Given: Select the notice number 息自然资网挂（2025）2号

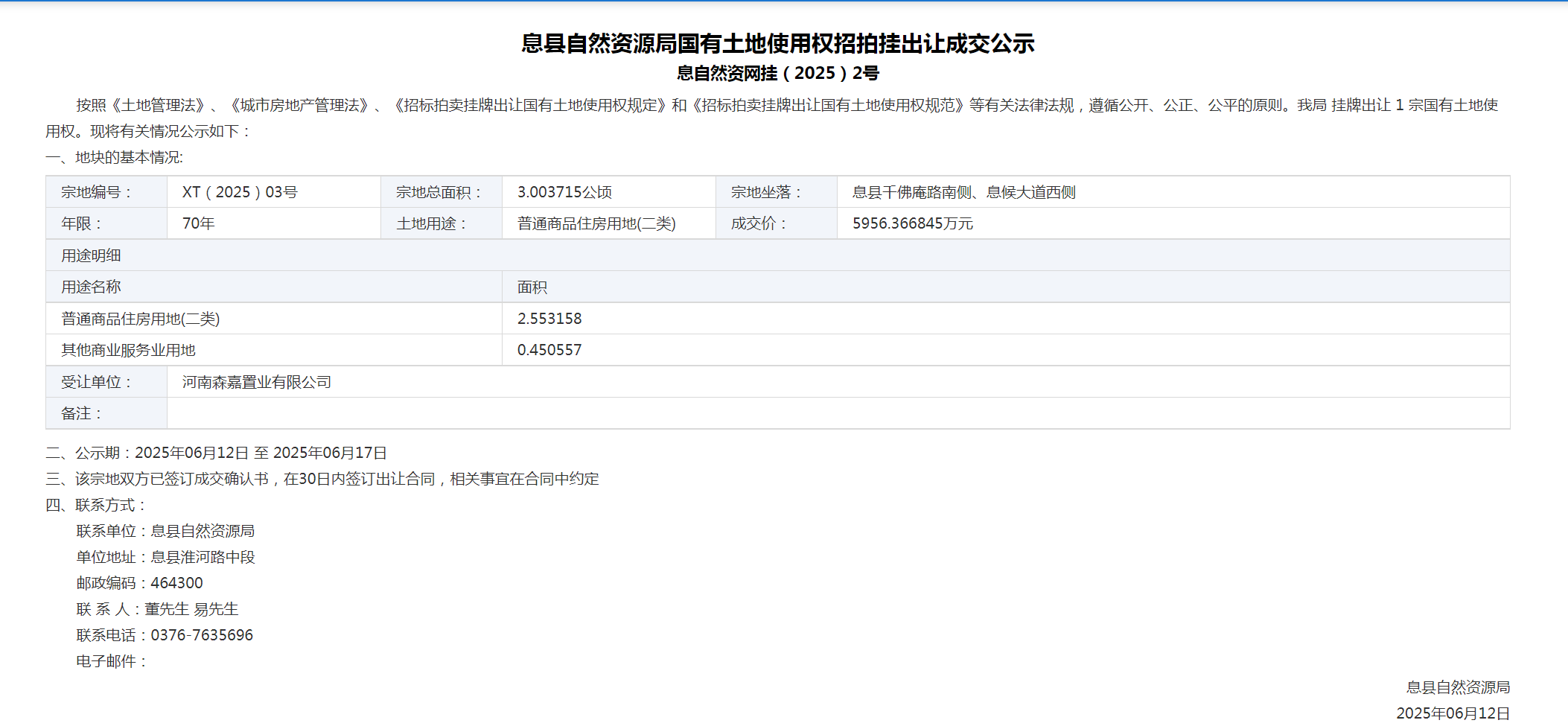Looking at the screenshot, I should 777,73.
